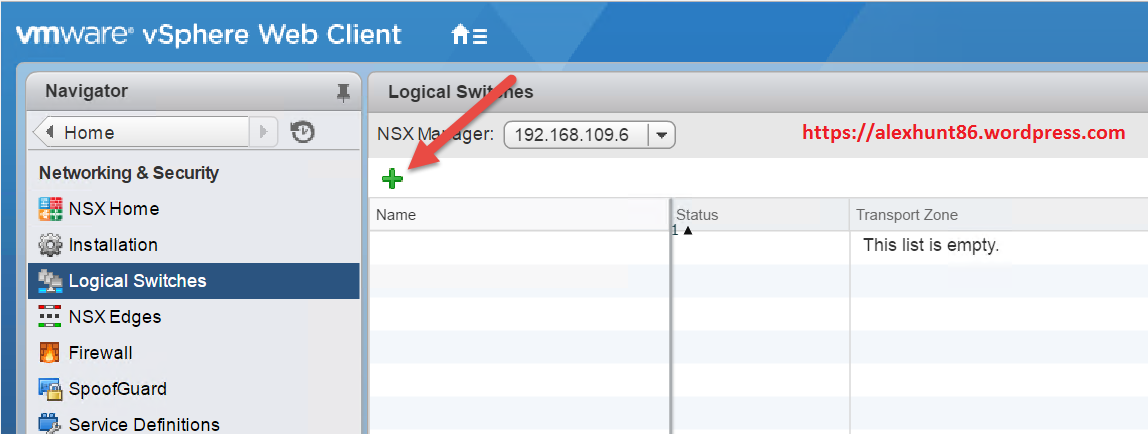Click the 'This list is empty.' message
Screen dimensions: 1148x434
coord(931,245)
